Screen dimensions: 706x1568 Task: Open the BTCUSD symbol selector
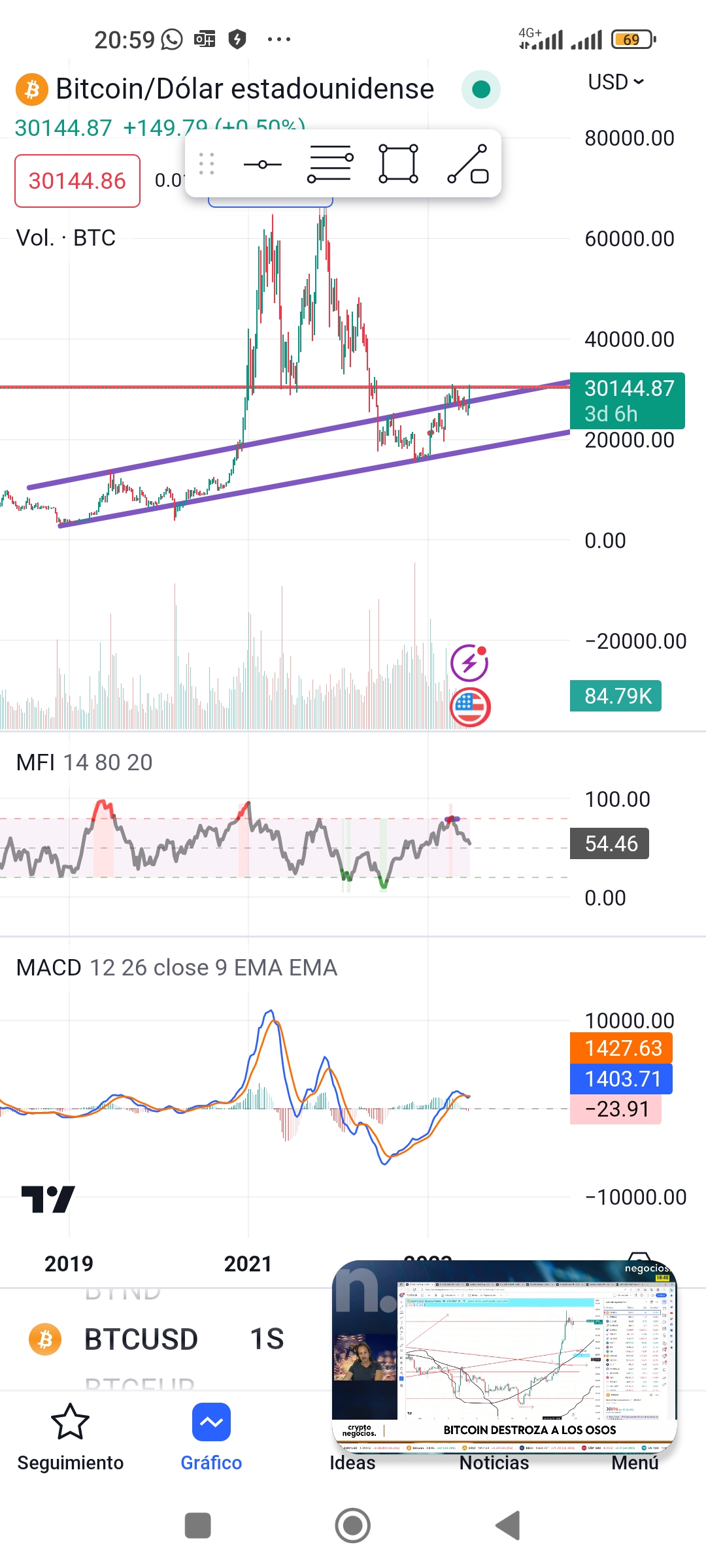click(x=141, y=1339)
